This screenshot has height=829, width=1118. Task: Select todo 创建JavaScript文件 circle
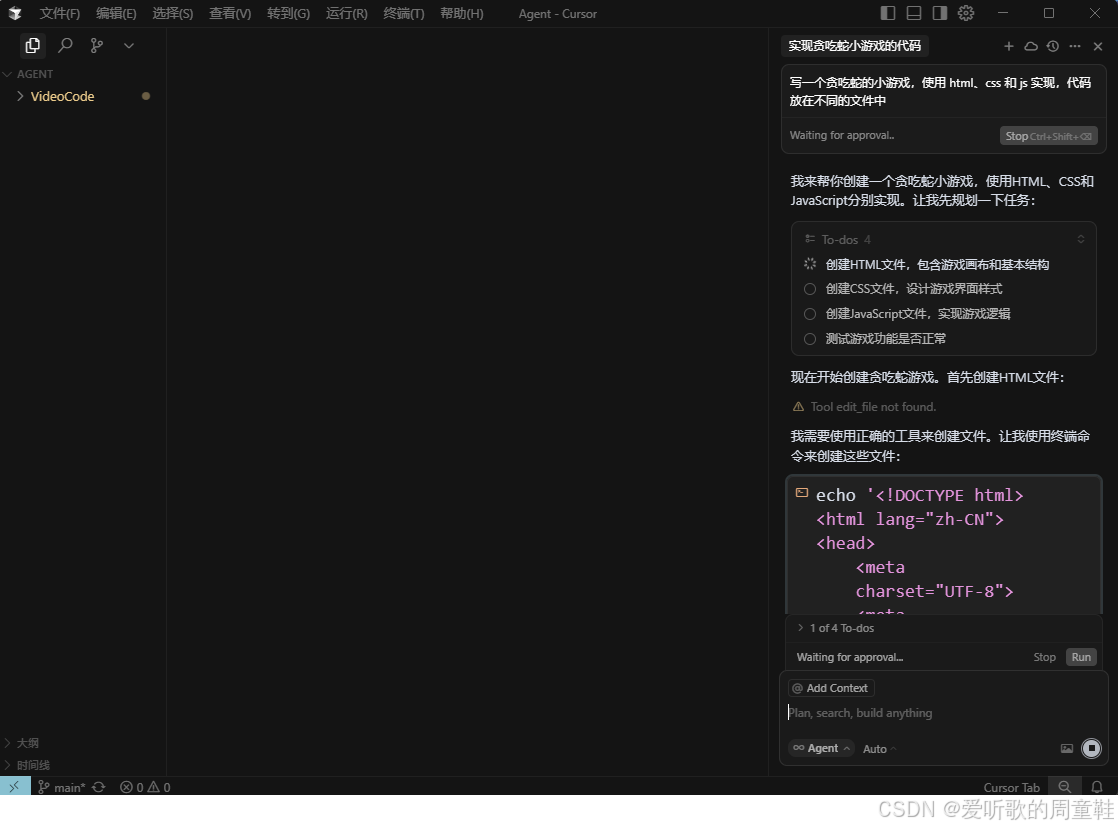810,314
